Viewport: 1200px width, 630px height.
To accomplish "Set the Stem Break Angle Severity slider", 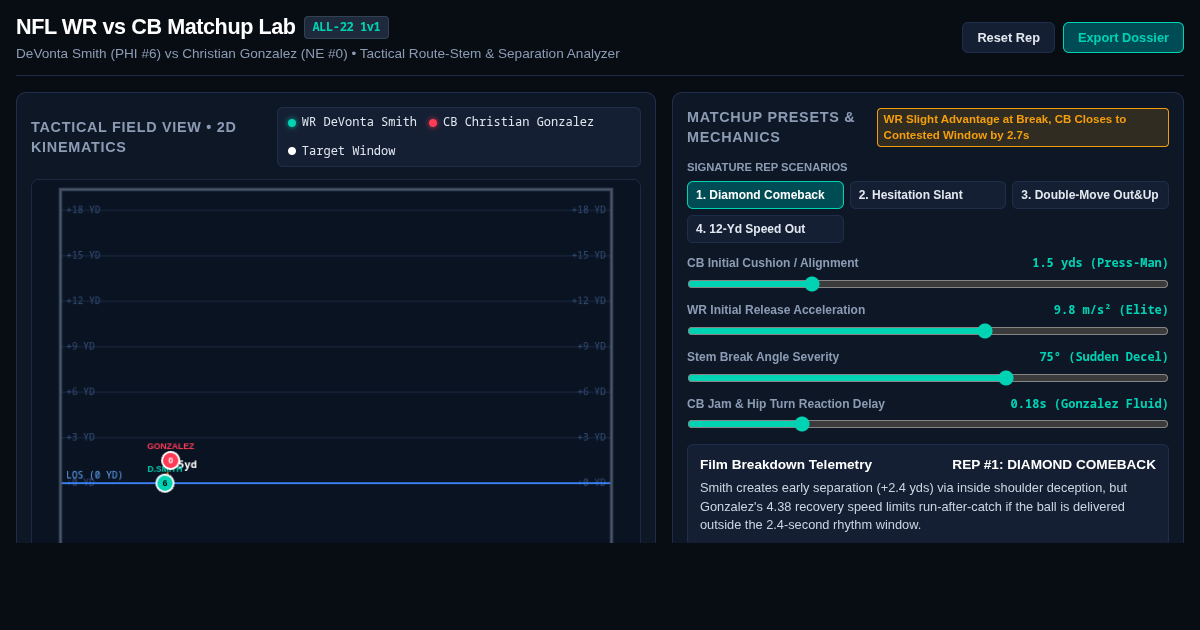I will [x=928, y=378].
